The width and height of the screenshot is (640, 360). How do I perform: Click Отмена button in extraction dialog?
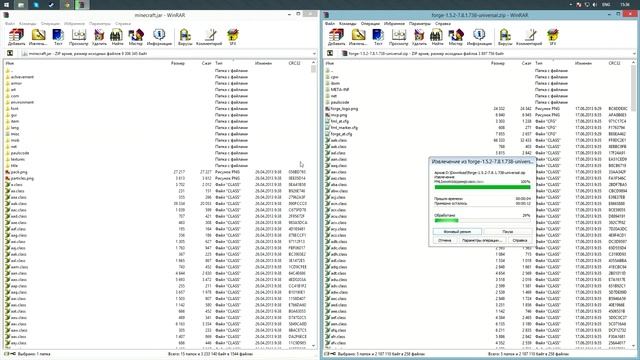(x=444, y=240)
